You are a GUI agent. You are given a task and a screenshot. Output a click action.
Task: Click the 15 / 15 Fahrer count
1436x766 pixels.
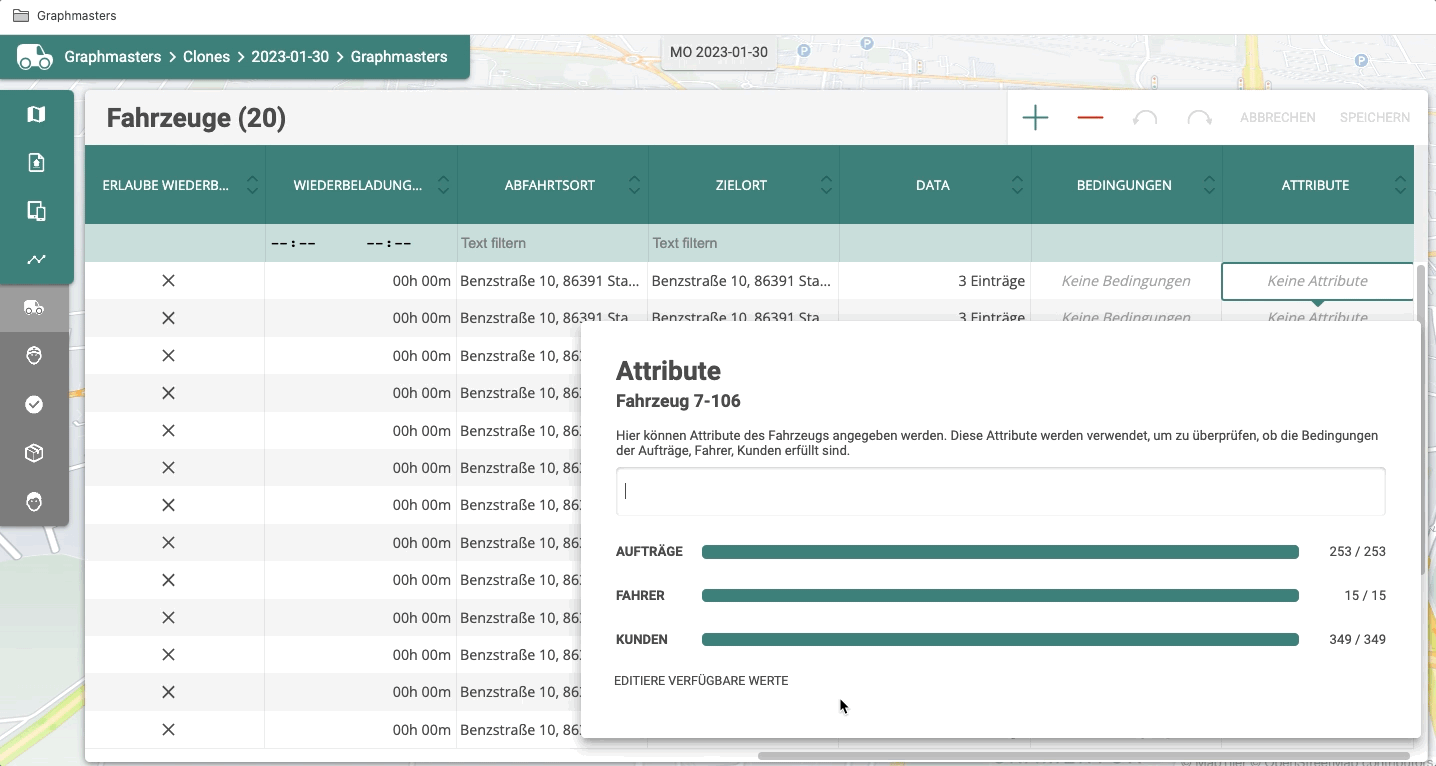(1365, 596)
